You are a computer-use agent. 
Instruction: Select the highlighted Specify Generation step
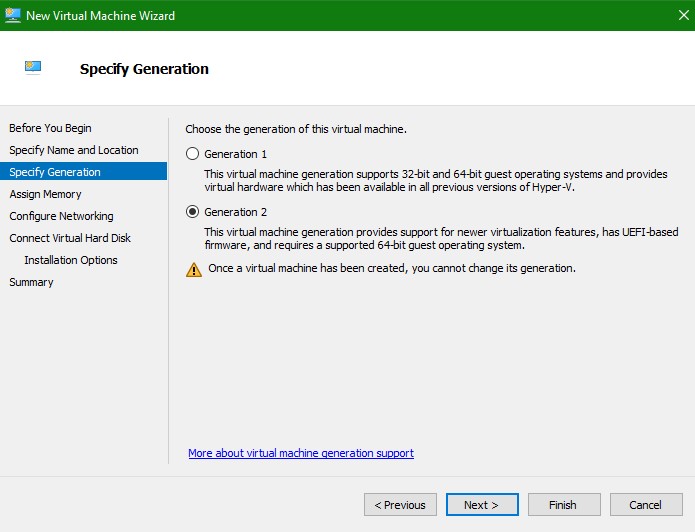(x=55, y=172)
